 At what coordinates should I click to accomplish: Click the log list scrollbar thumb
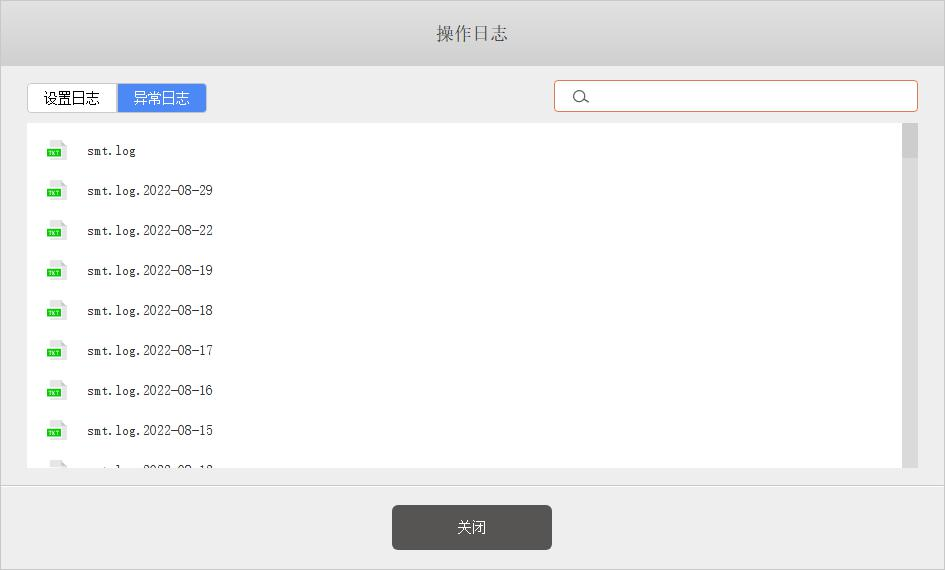pos(909,141)
